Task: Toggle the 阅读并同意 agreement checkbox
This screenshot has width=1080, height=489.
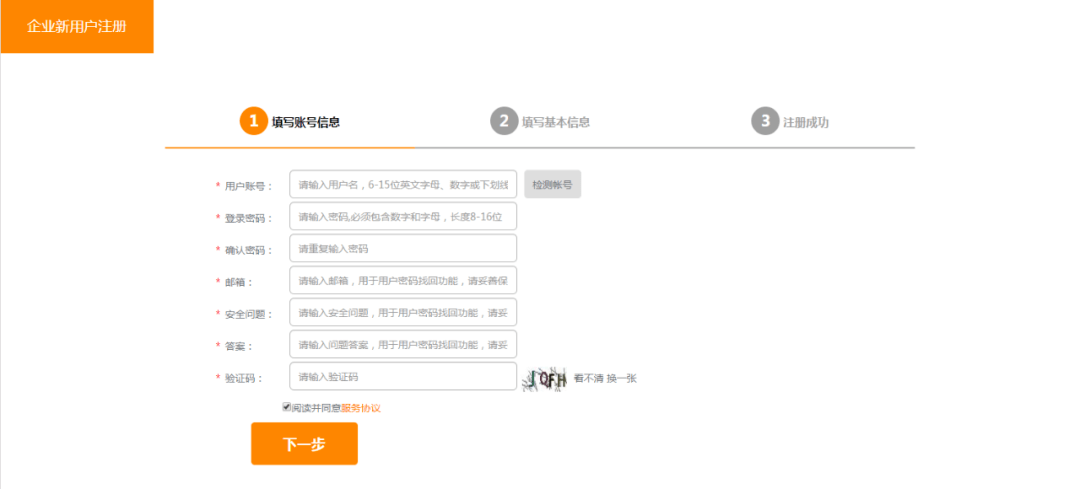Action: click(287, 407)
